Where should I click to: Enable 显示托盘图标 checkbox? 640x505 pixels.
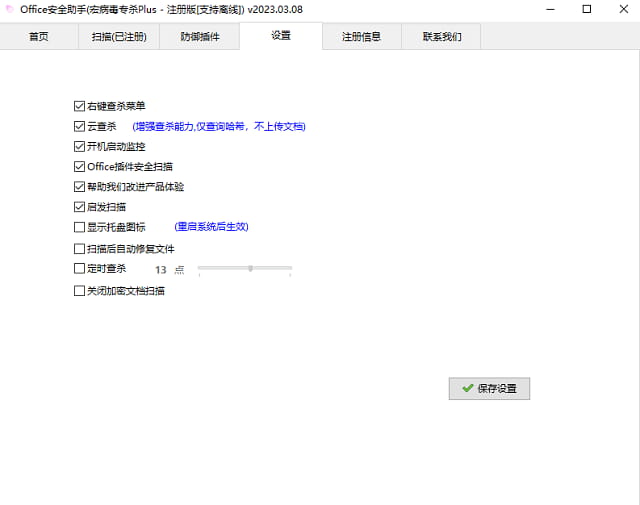point(80,227)
